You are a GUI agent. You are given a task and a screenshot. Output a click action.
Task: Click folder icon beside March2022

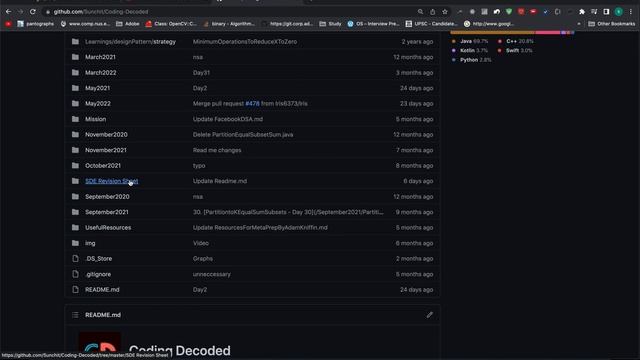point(75,73)
